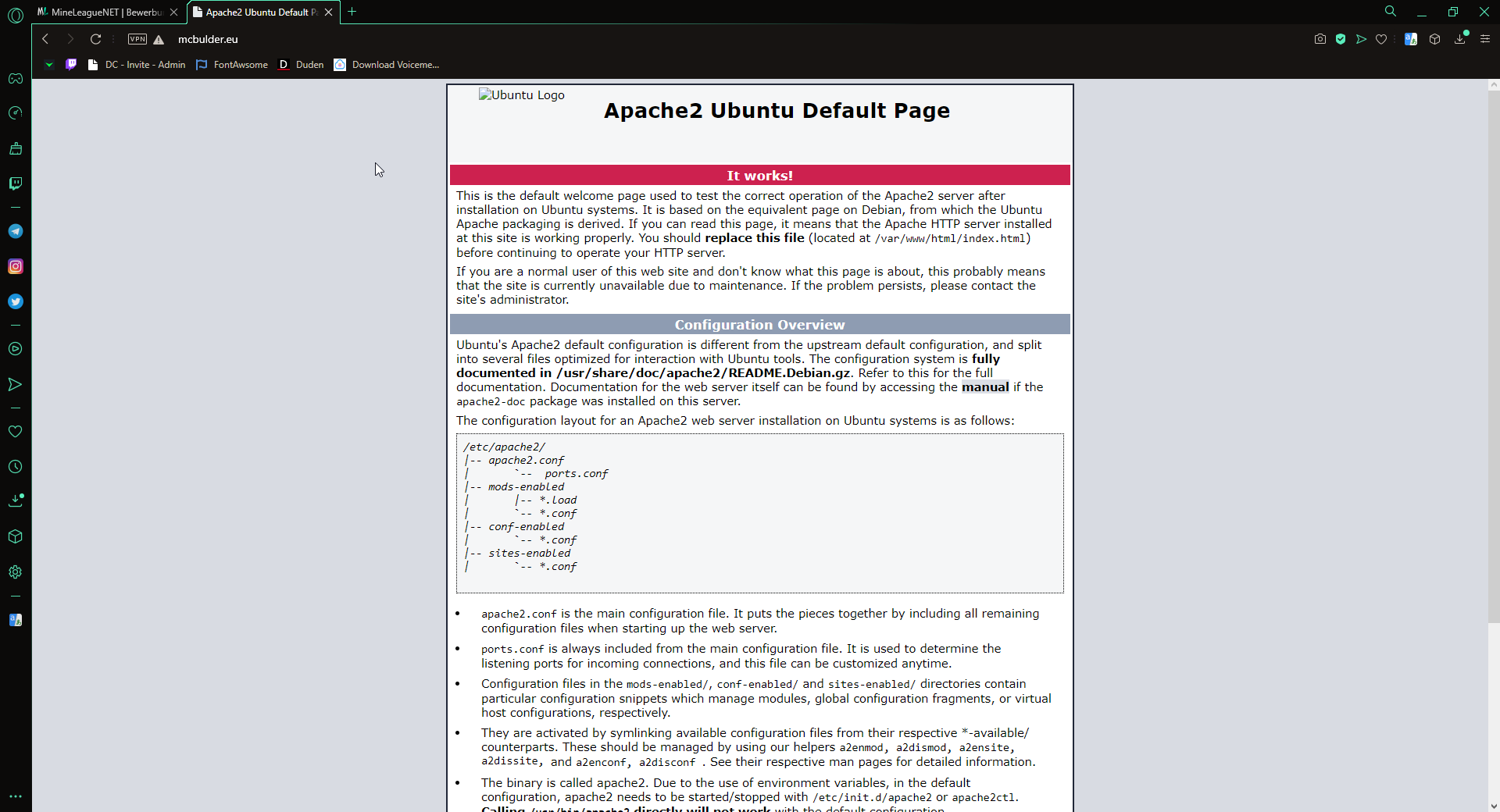
Task: Open the Easy Setup menu
Action: [x=1485, y=39]
